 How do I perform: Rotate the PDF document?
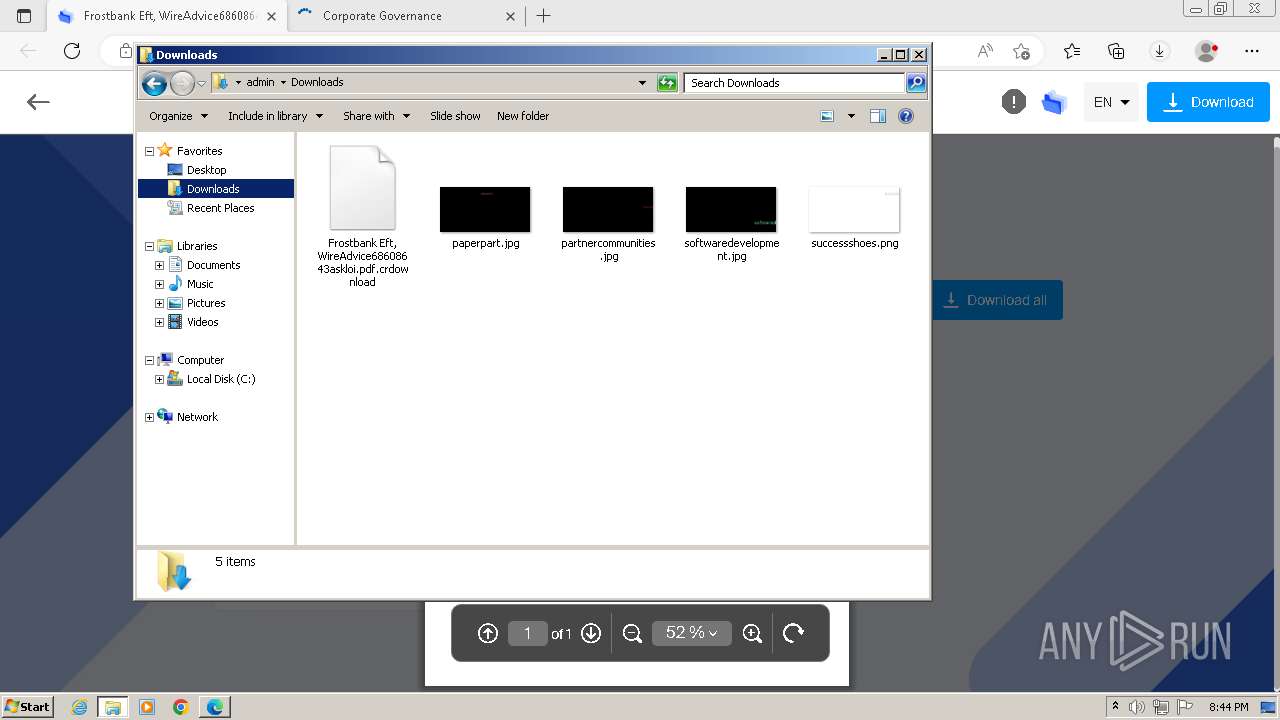tap(794, 633)
